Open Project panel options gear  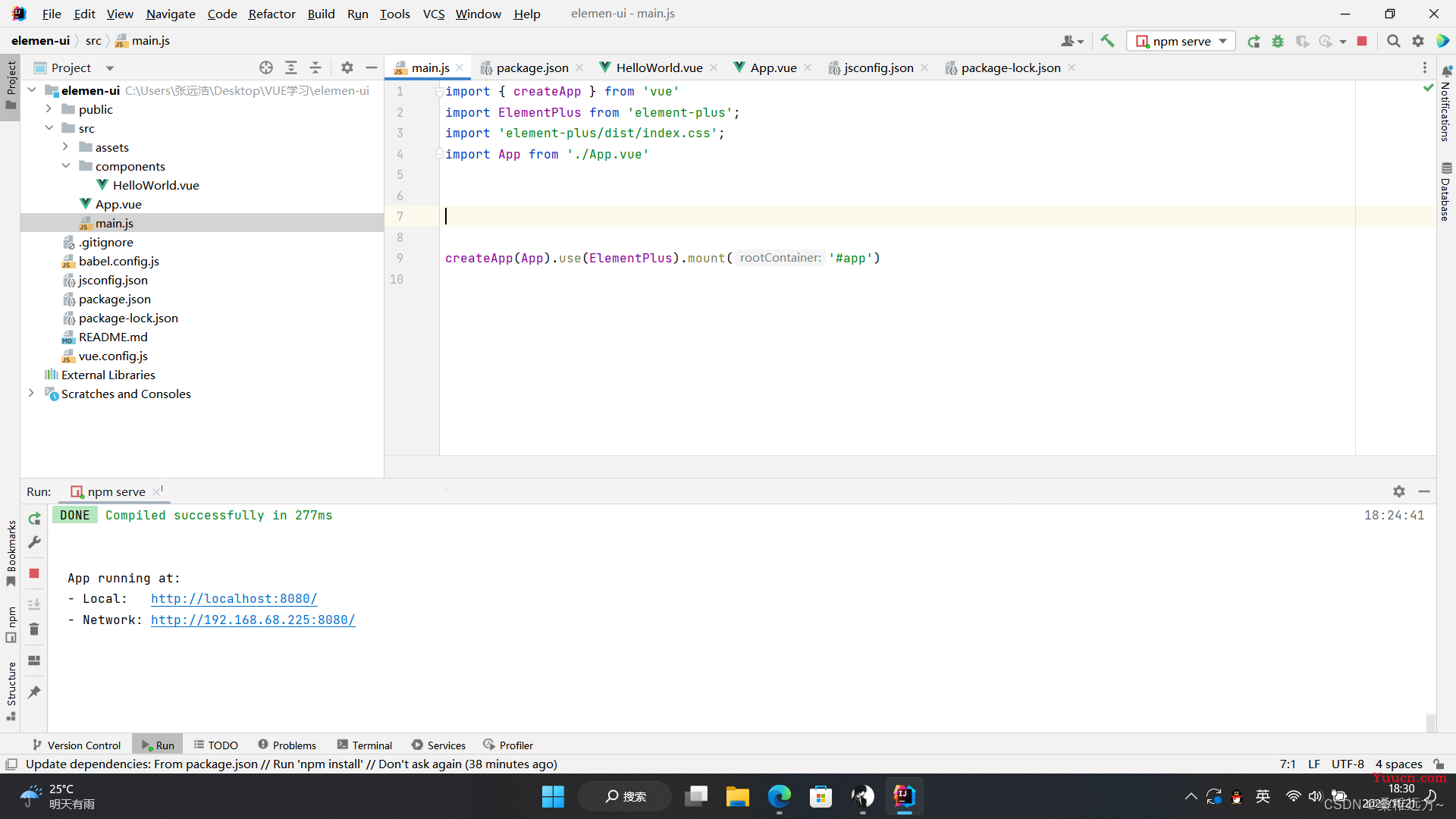coord(347,67)
